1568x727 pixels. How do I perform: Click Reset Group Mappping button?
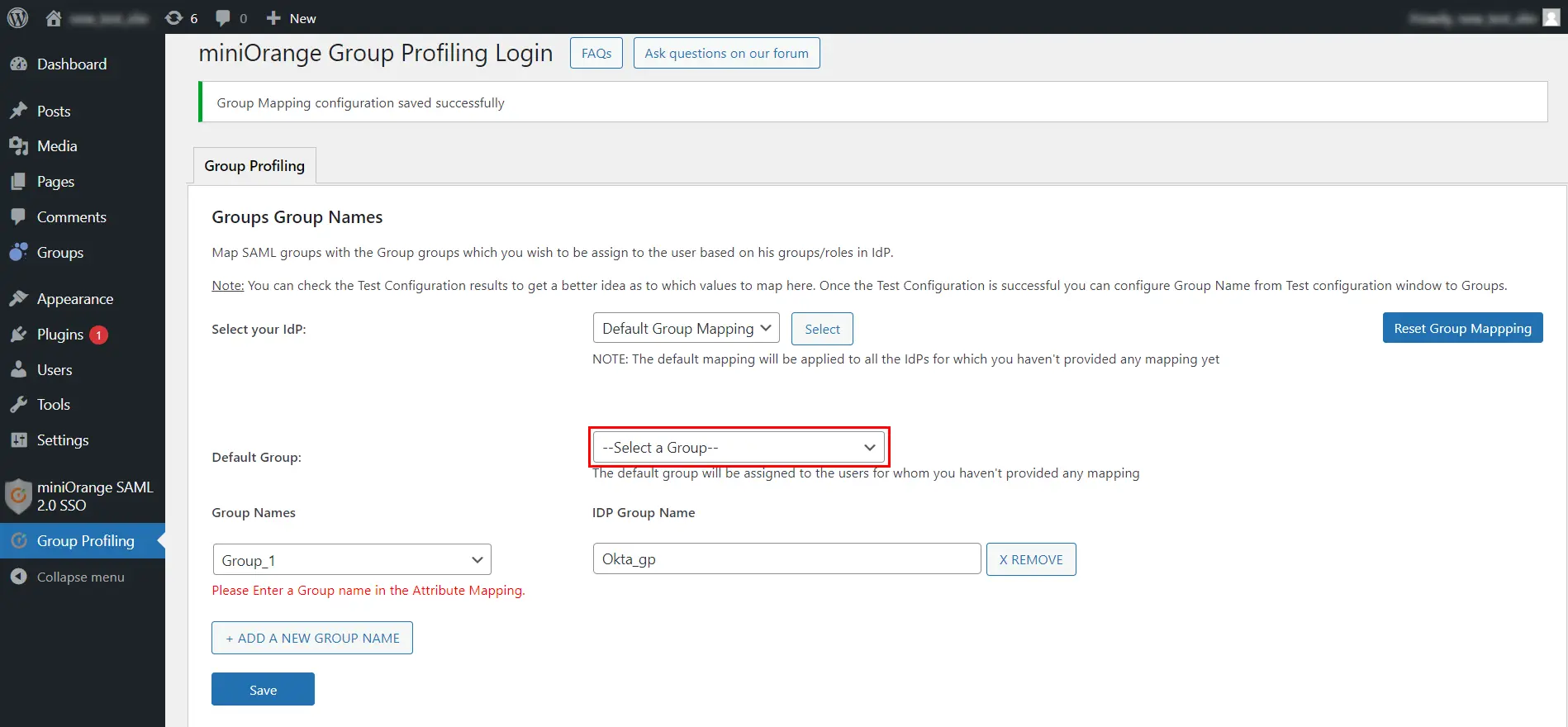1462,328
